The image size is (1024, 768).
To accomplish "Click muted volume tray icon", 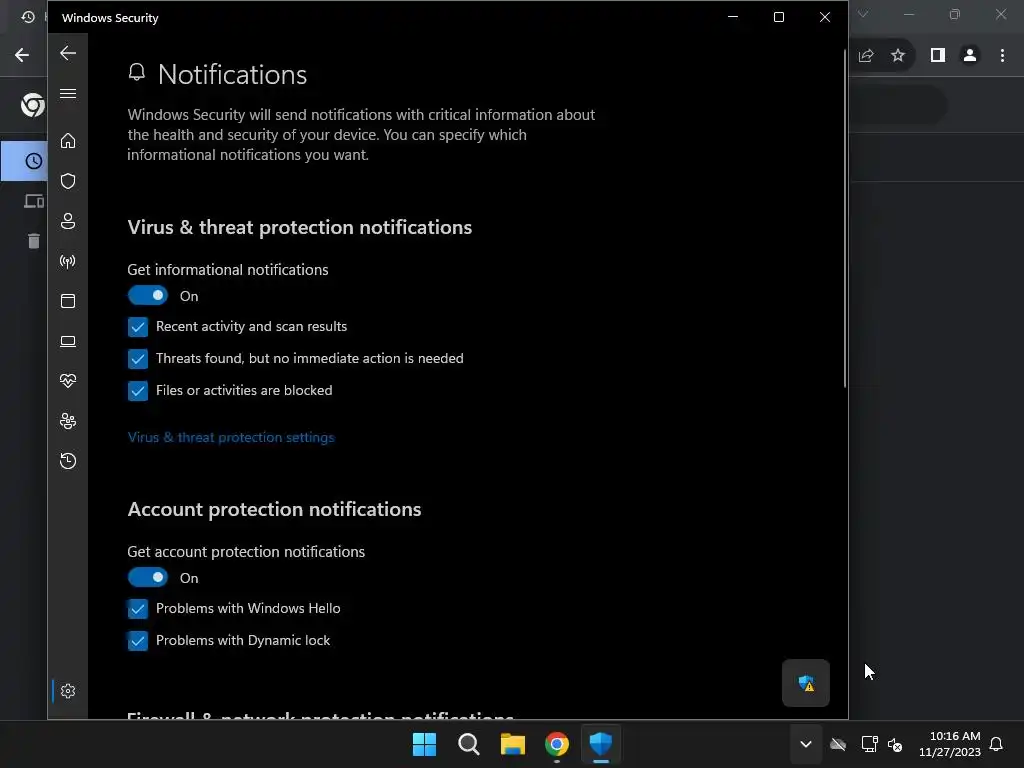I will [x=895, y=744].
